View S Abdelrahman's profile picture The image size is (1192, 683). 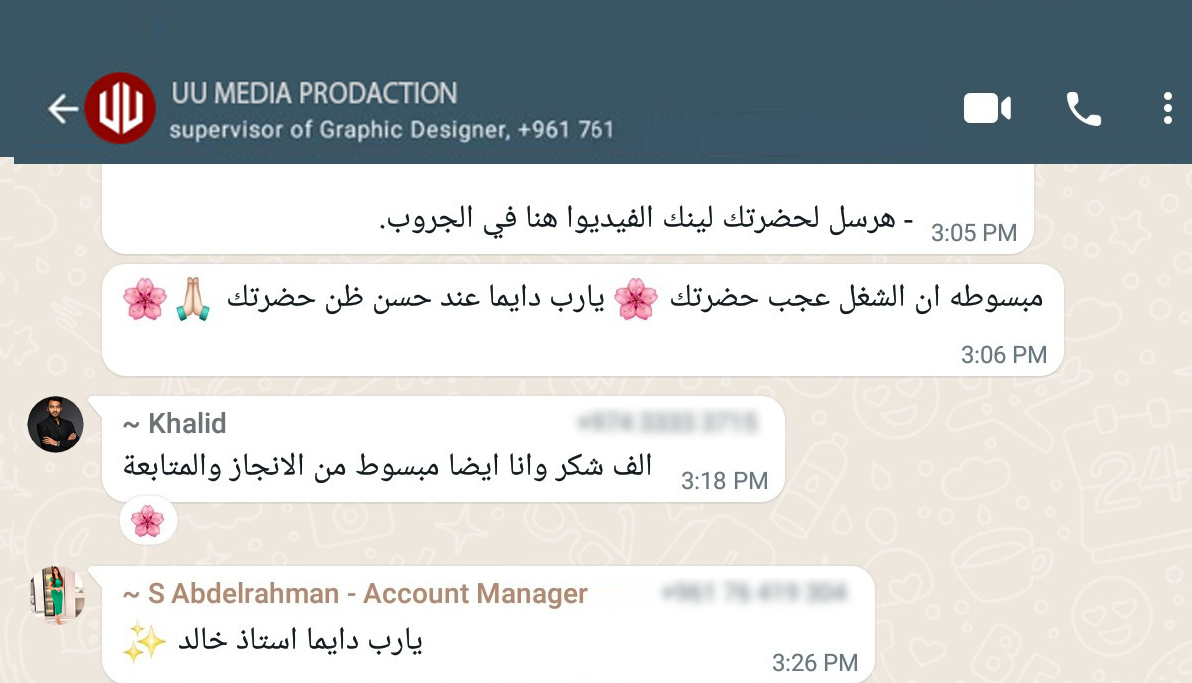point(56,595)
